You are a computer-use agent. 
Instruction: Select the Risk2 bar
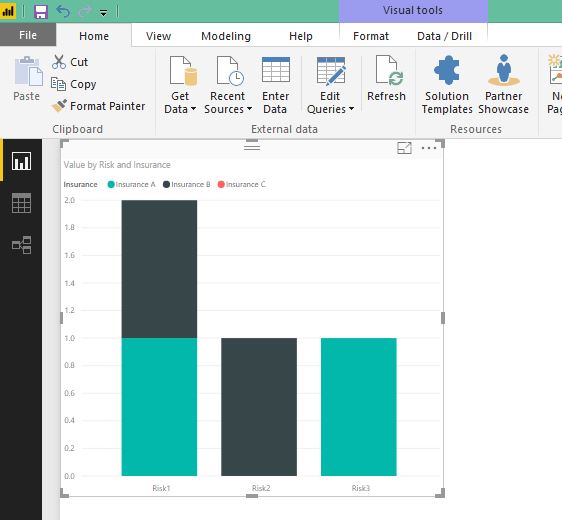[259, 407]
